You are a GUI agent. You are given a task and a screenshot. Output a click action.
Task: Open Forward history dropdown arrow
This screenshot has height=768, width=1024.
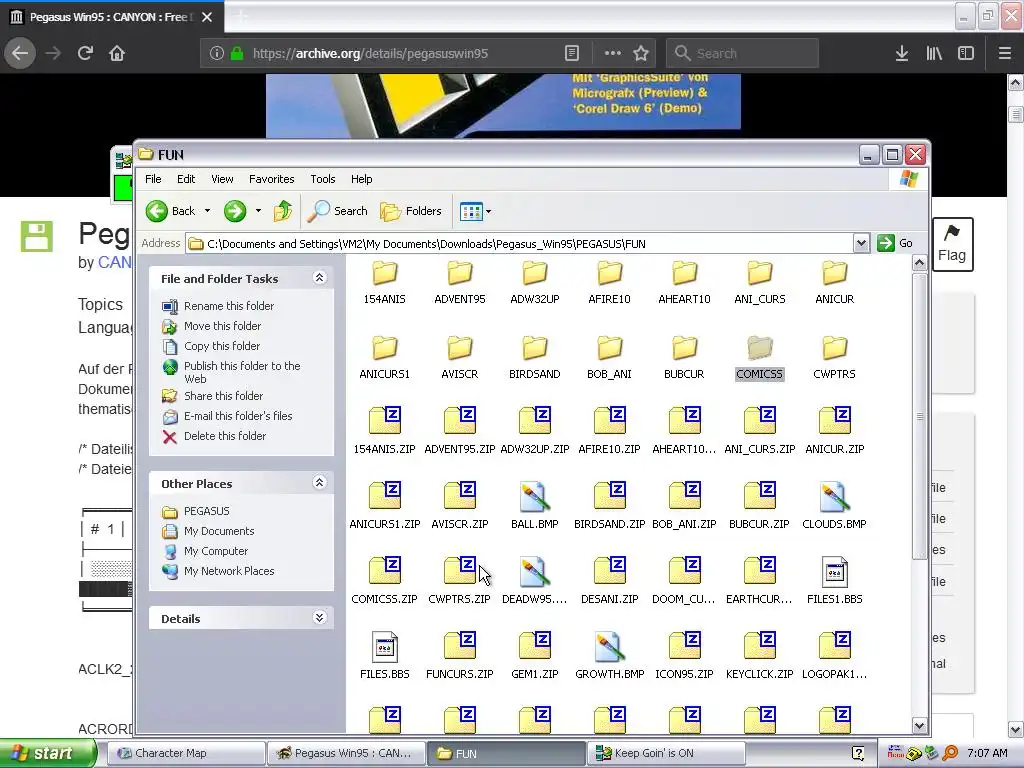tap(258, 211)
